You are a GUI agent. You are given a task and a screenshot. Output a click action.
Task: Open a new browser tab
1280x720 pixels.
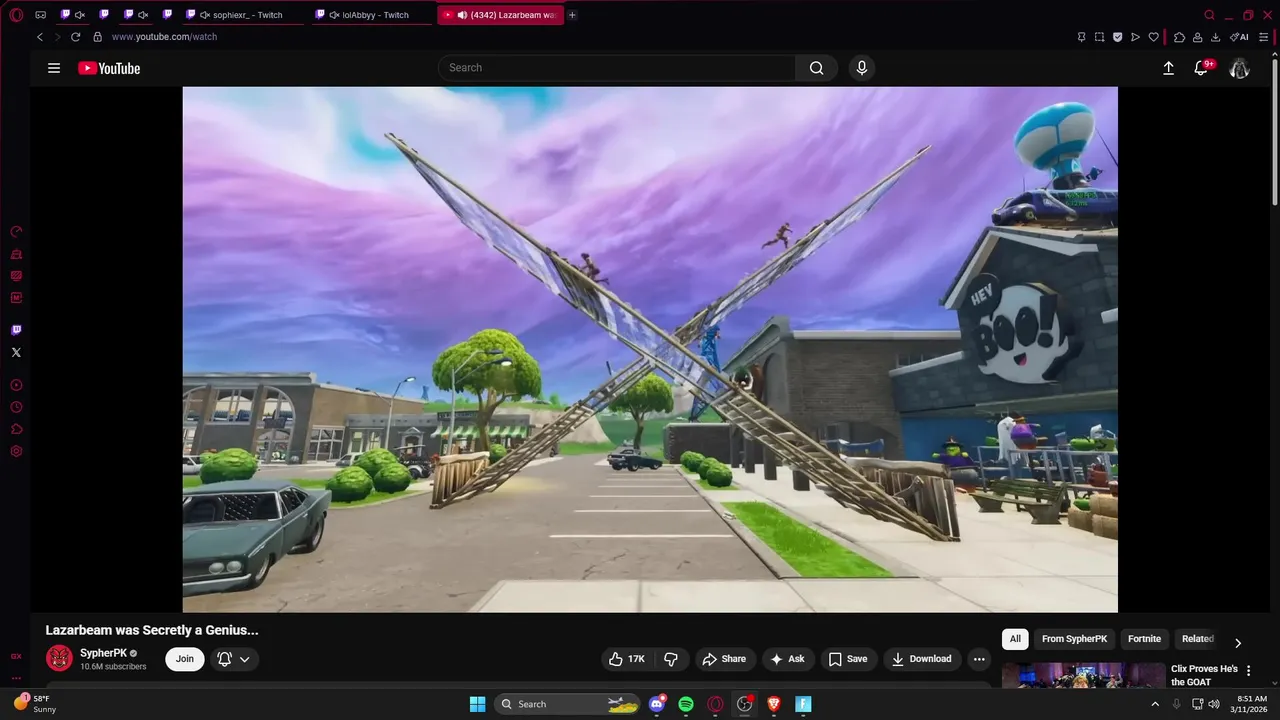click(572, 15)
